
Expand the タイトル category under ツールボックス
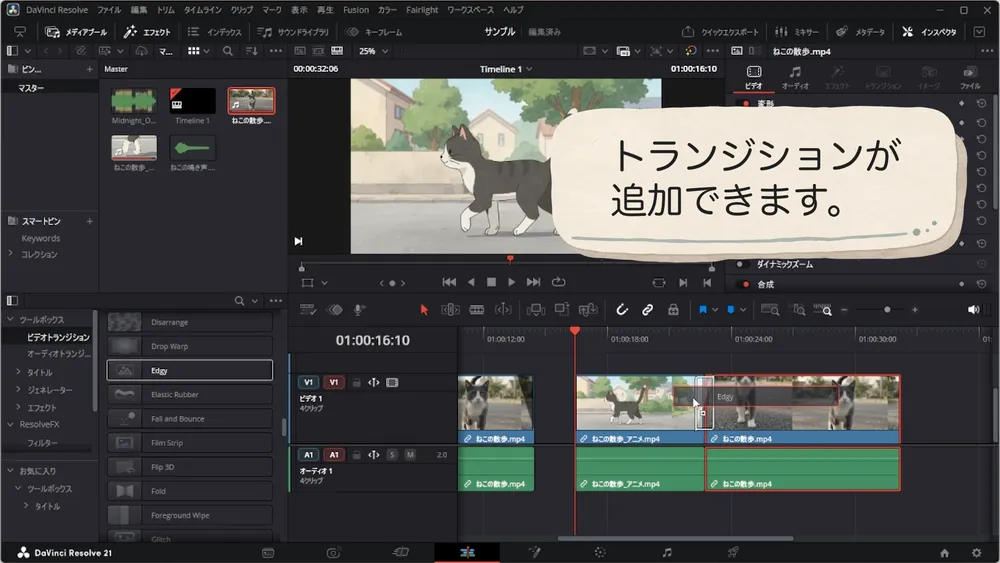[x=18, y=372]
